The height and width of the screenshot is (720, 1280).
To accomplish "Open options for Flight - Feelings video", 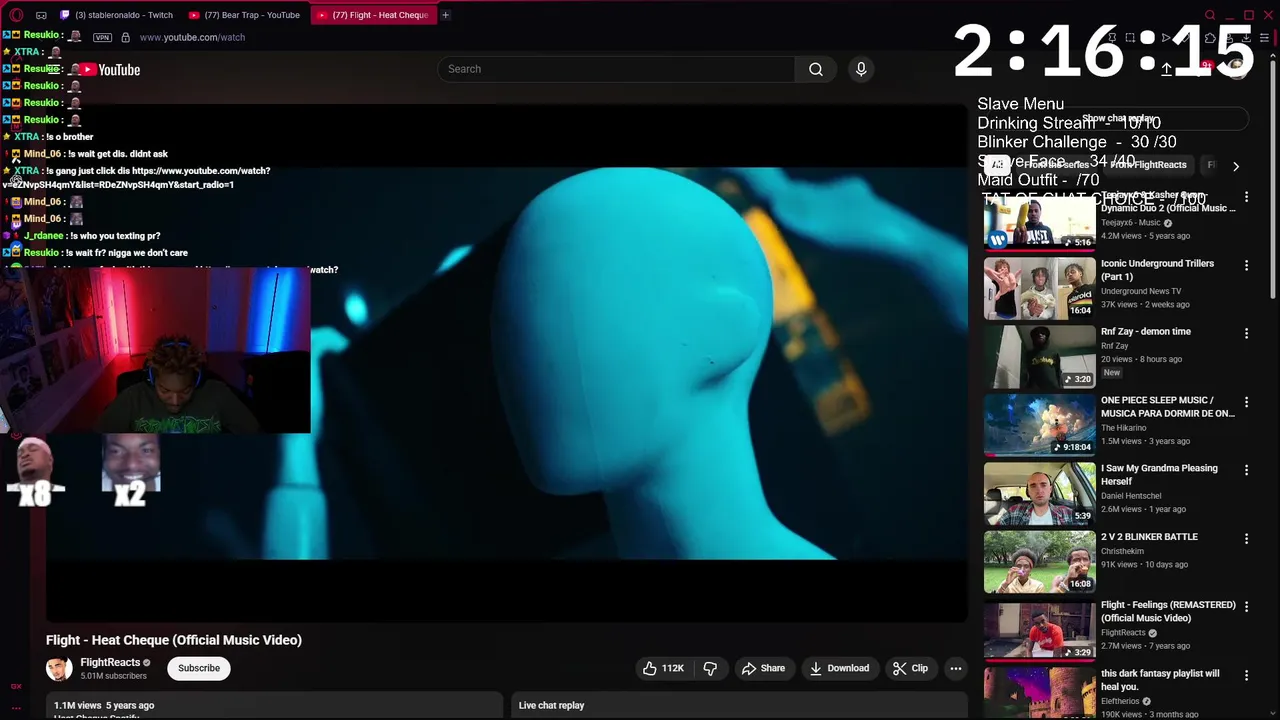I will pos(1246,607).
